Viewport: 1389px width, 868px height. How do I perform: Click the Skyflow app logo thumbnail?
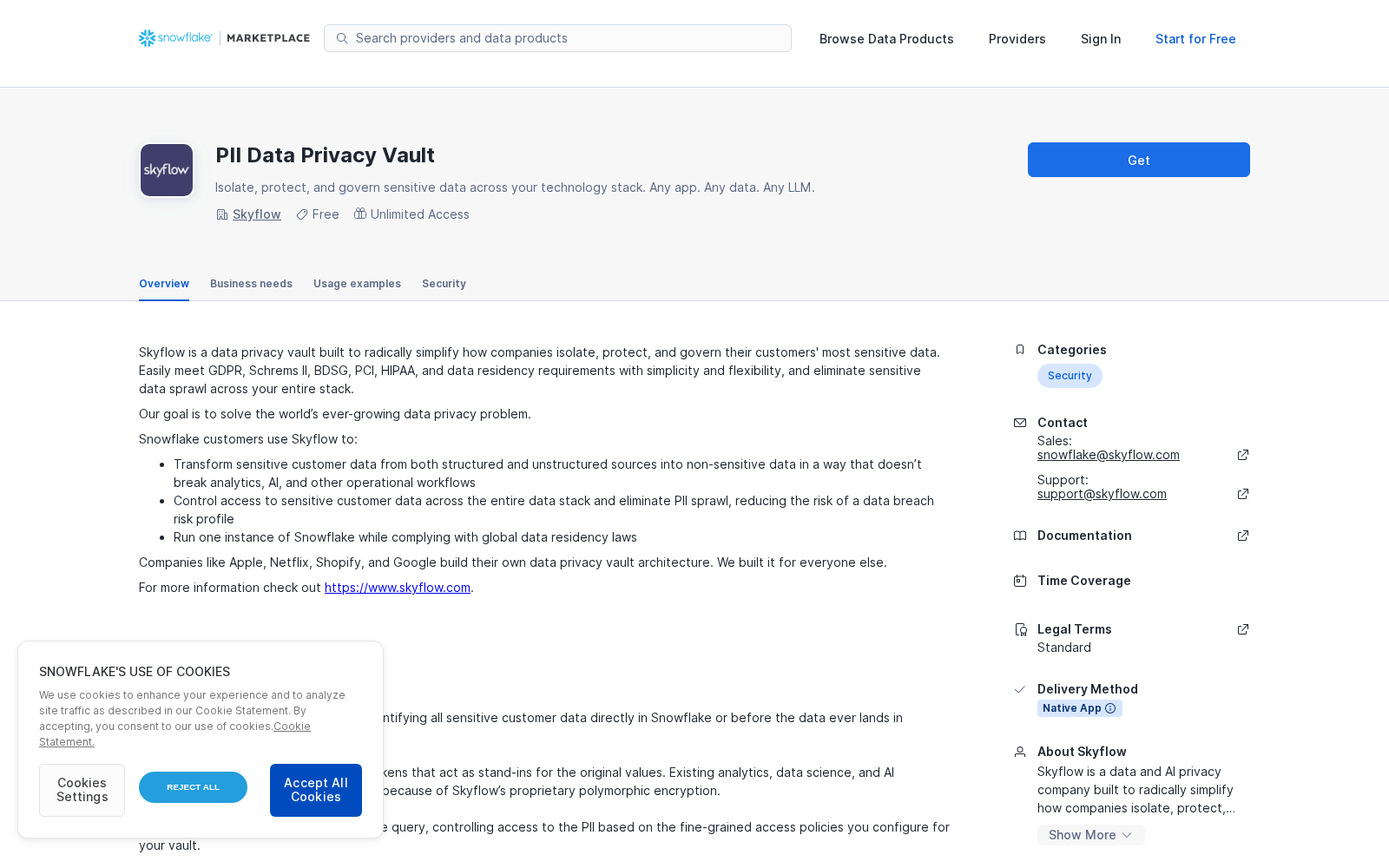click(x=167, y=170)
